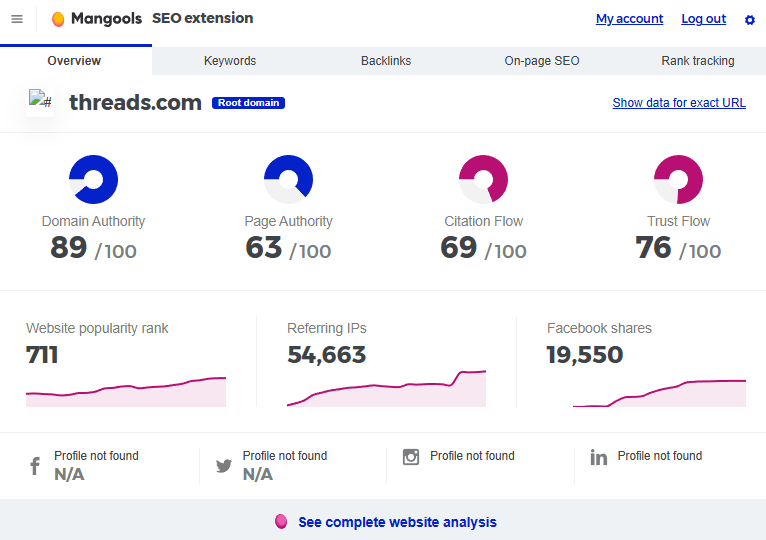The height and width of the screenshot is (540, 766).
Task: Open the hamburger menu
Action: [x=17, y=19]
